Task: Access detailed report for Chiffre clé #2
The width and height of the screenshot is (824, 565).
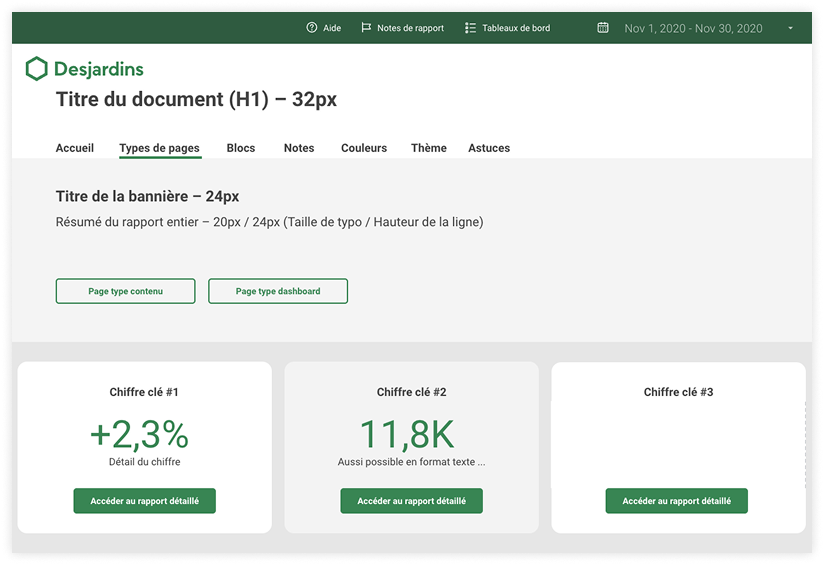Action: pyautogui.click(x=411, y=501)
